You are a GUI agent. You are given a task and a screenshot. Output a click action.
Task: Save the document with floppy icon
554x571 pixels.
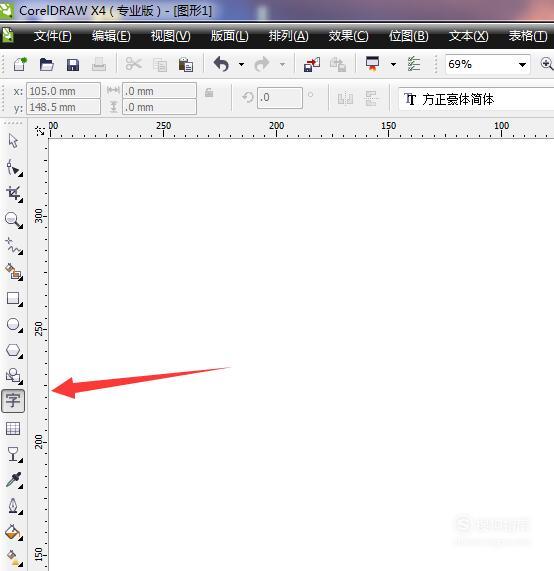click(73, 65)
